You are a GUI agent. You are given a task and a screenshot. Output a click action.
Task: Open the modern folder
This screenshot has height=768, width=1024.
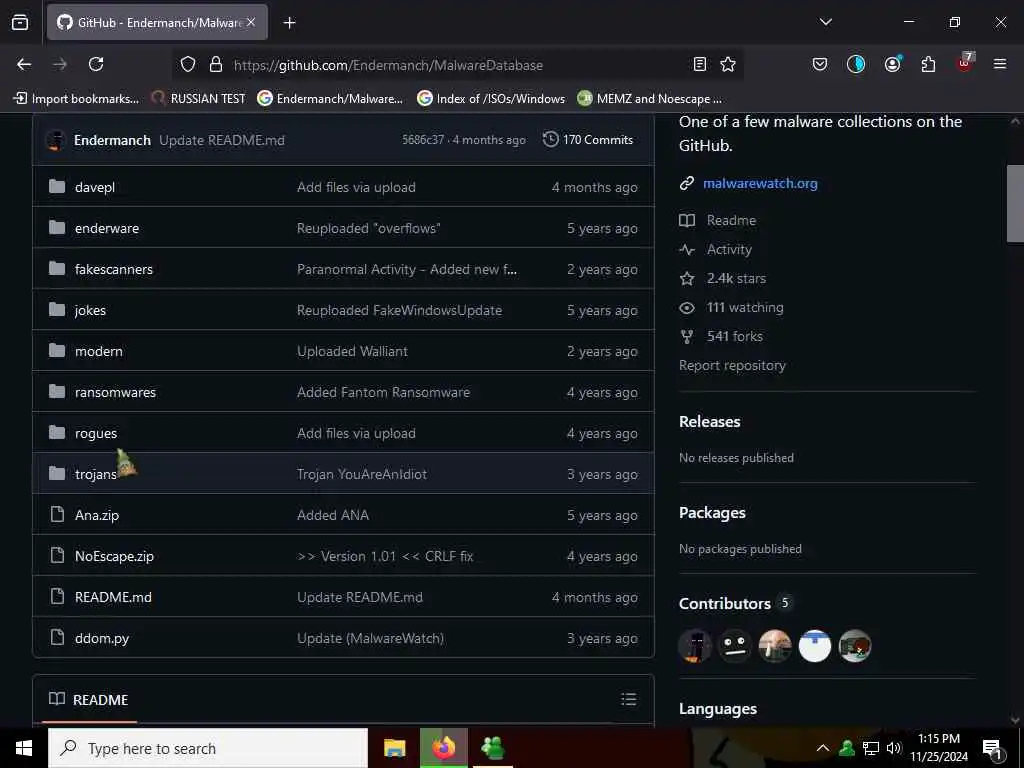point(99,351)
